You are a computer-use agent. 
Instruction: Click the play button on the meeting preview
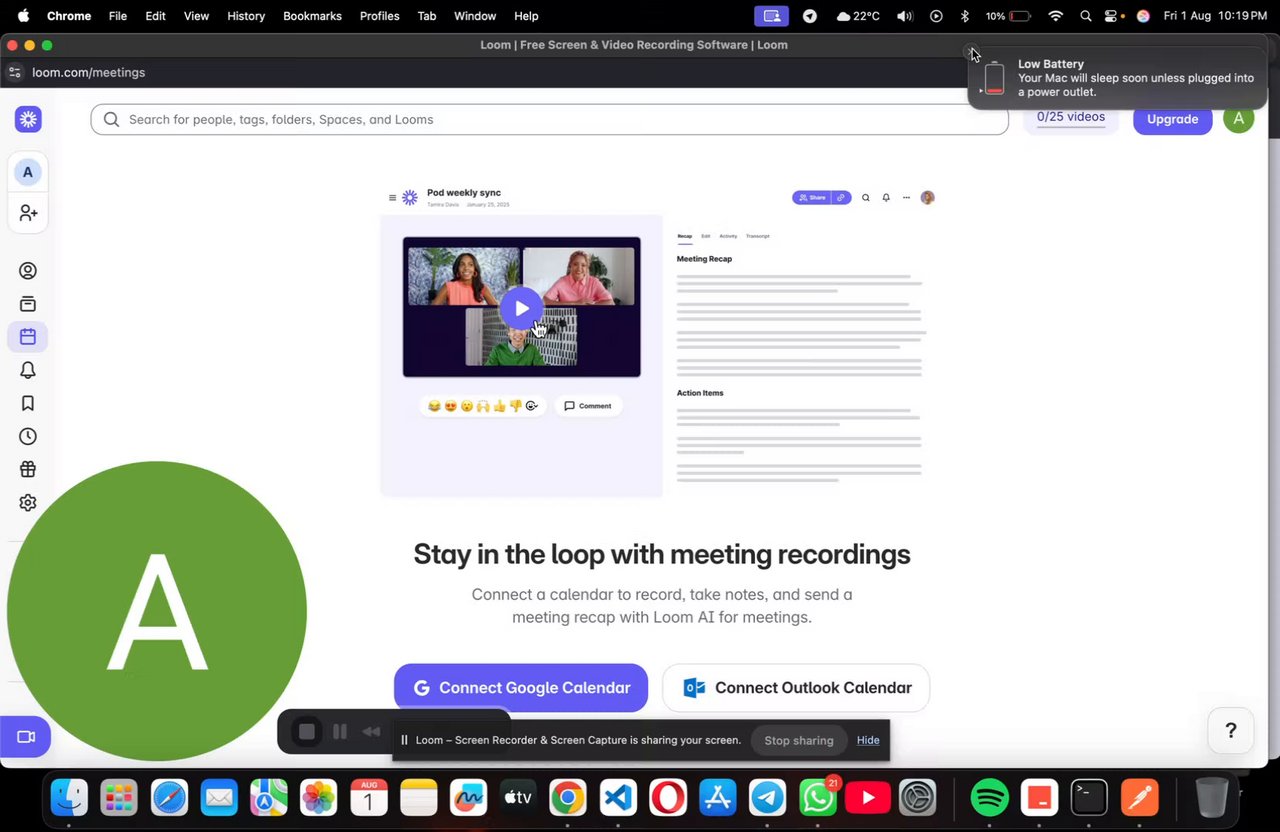pyautogui.click(x=521, y=308)
